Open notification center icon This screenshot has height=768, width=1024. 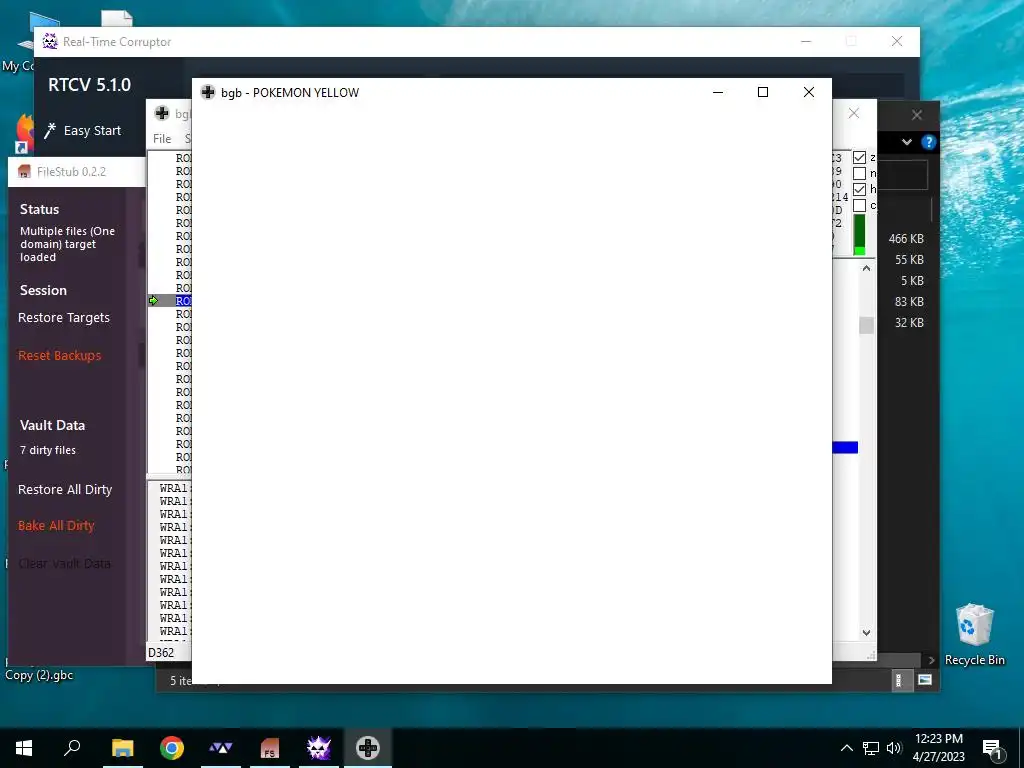pos(991,748)
